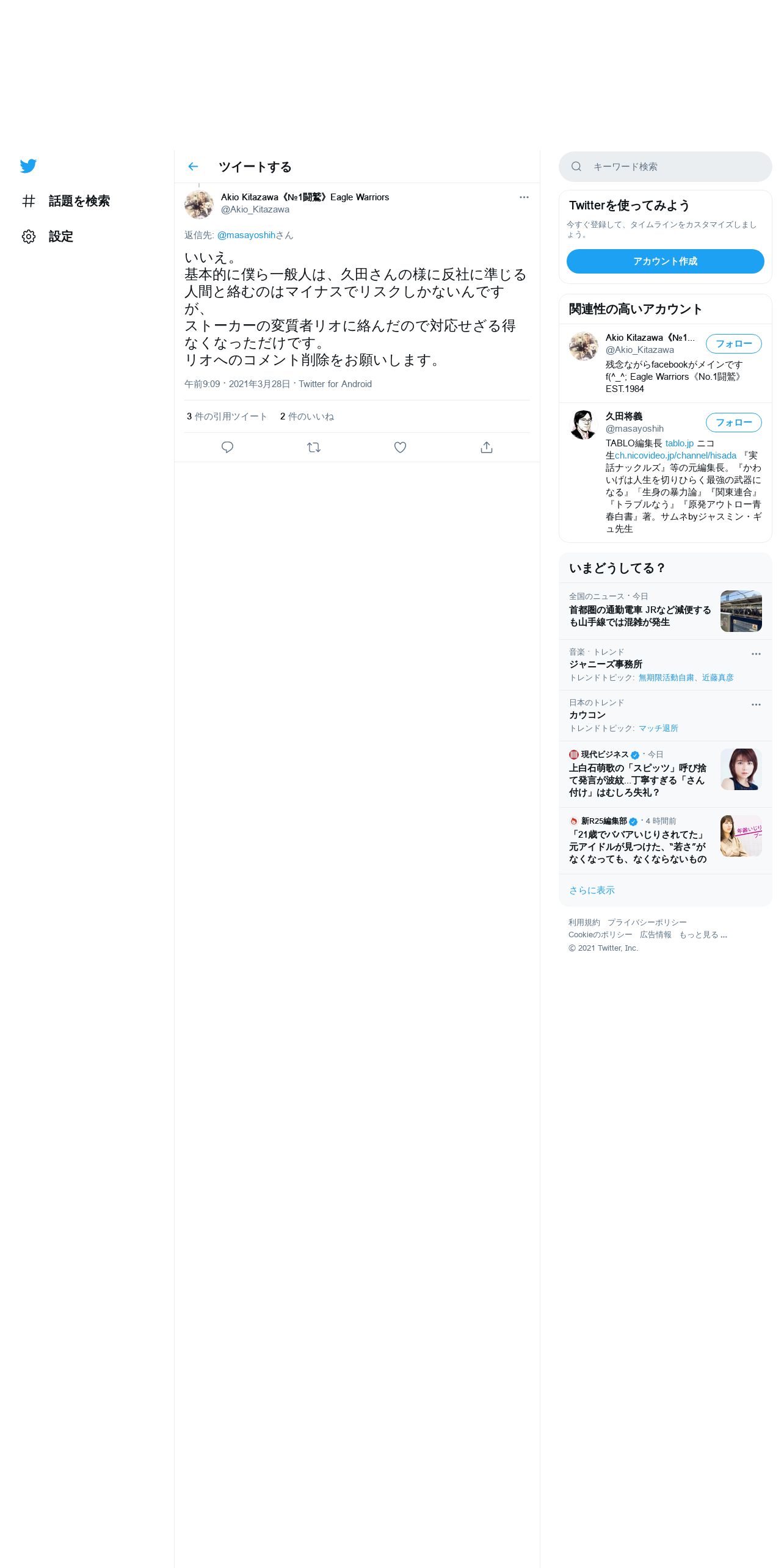784x1568 pixels.
Task: Click the retweet icon
Action: click(314, 448)
